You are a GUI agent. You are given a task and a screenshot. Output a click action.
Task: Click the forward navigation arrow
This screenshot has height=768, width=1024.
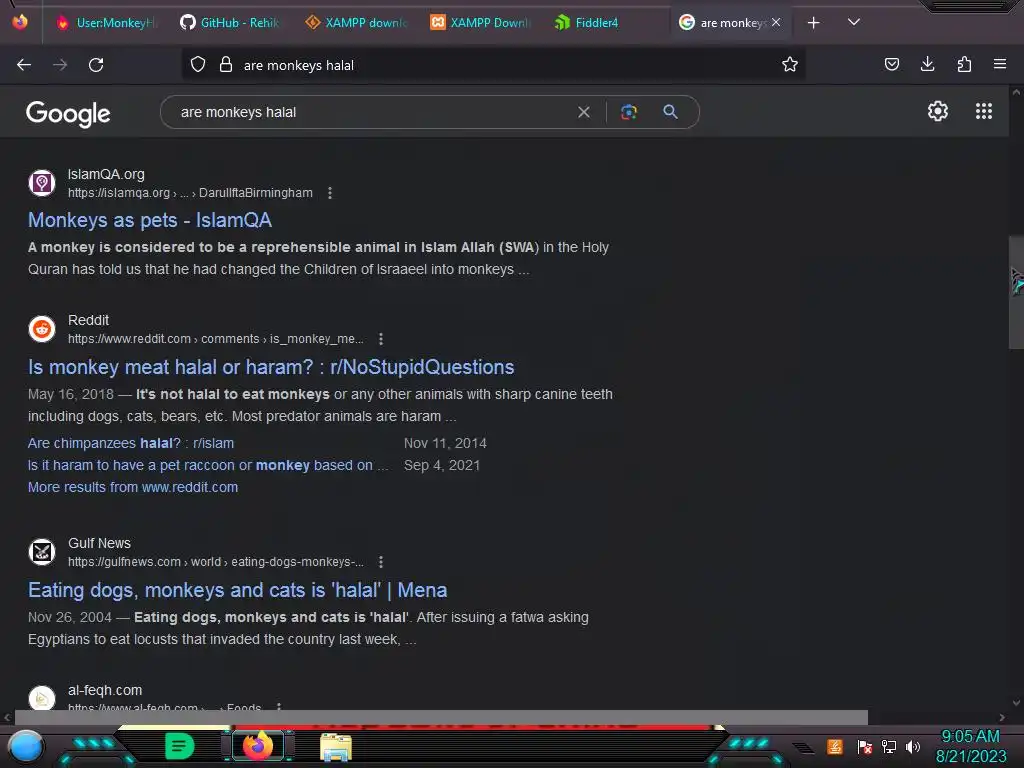[x=60, y=65]
